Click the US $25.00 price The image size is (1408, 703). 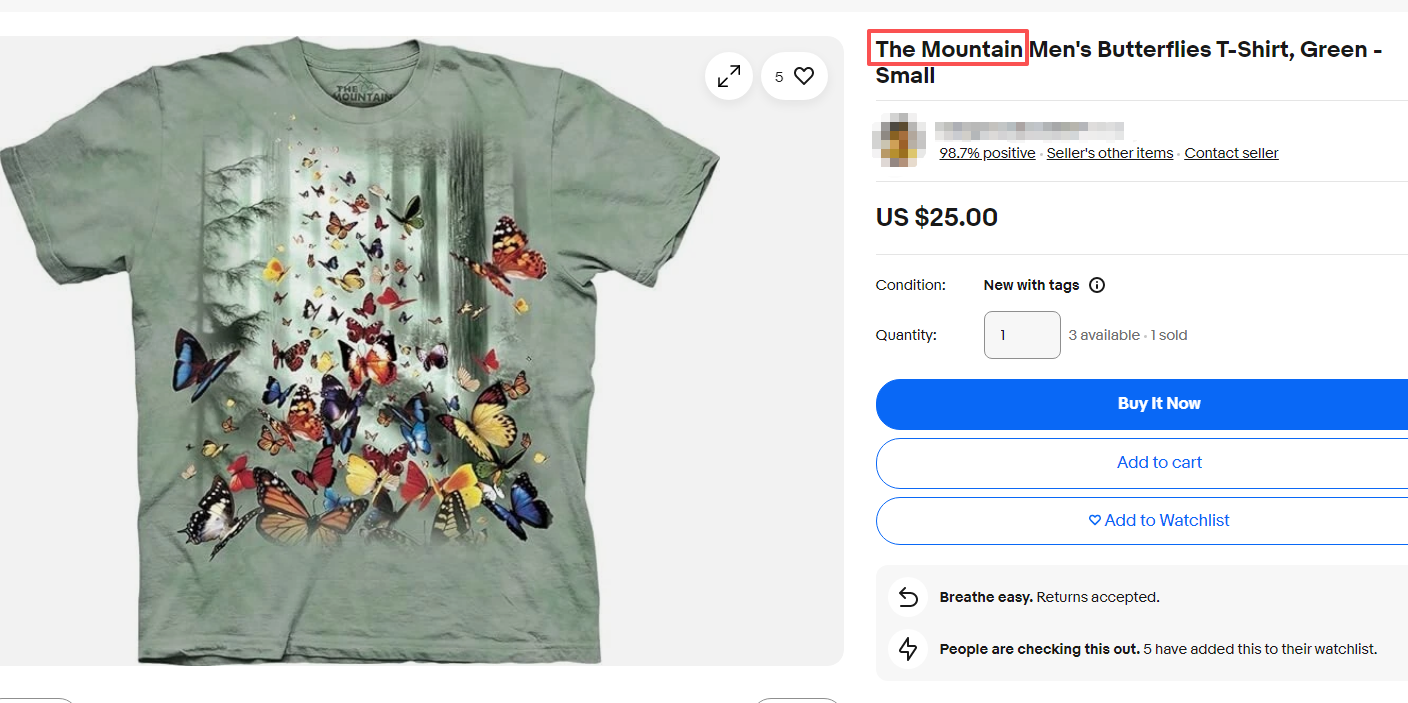[x=936, y=217]
